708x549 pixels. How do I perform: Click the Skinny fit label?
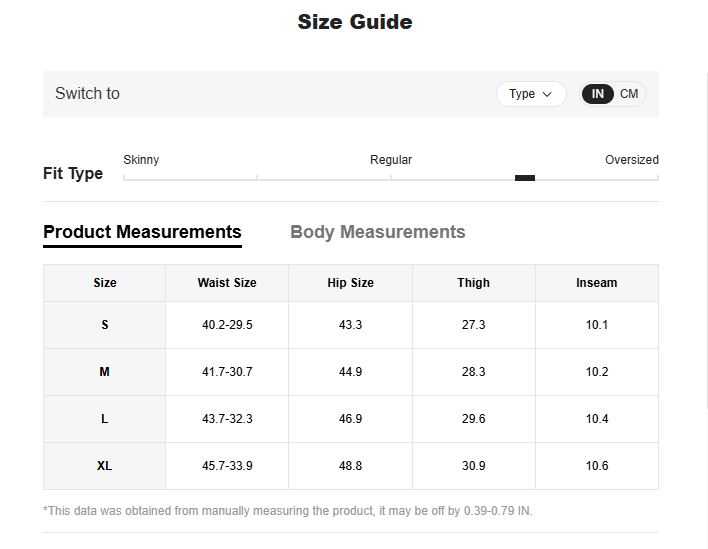tap(141, 160)
